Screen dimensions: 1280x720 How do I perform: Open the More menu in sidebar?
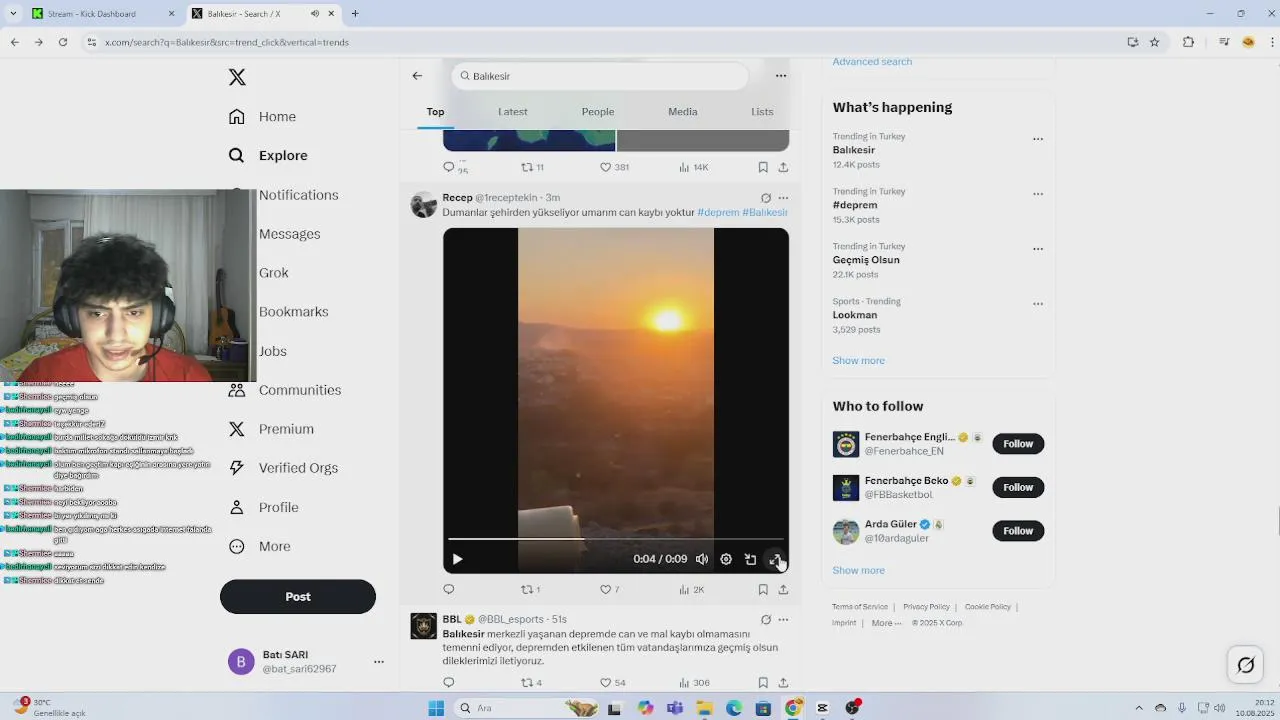pos(259,546)
